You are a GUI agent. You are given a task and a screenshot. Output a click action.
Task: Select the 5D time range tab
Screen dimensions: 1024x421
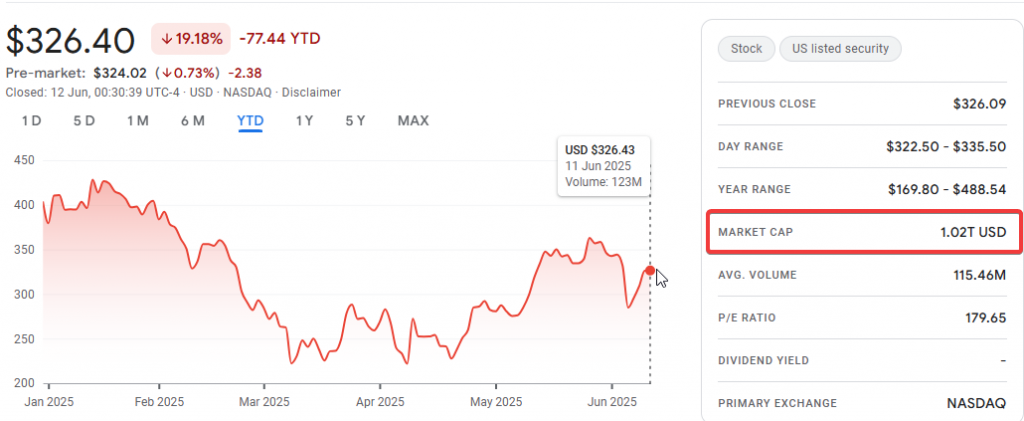pos(84,121)
